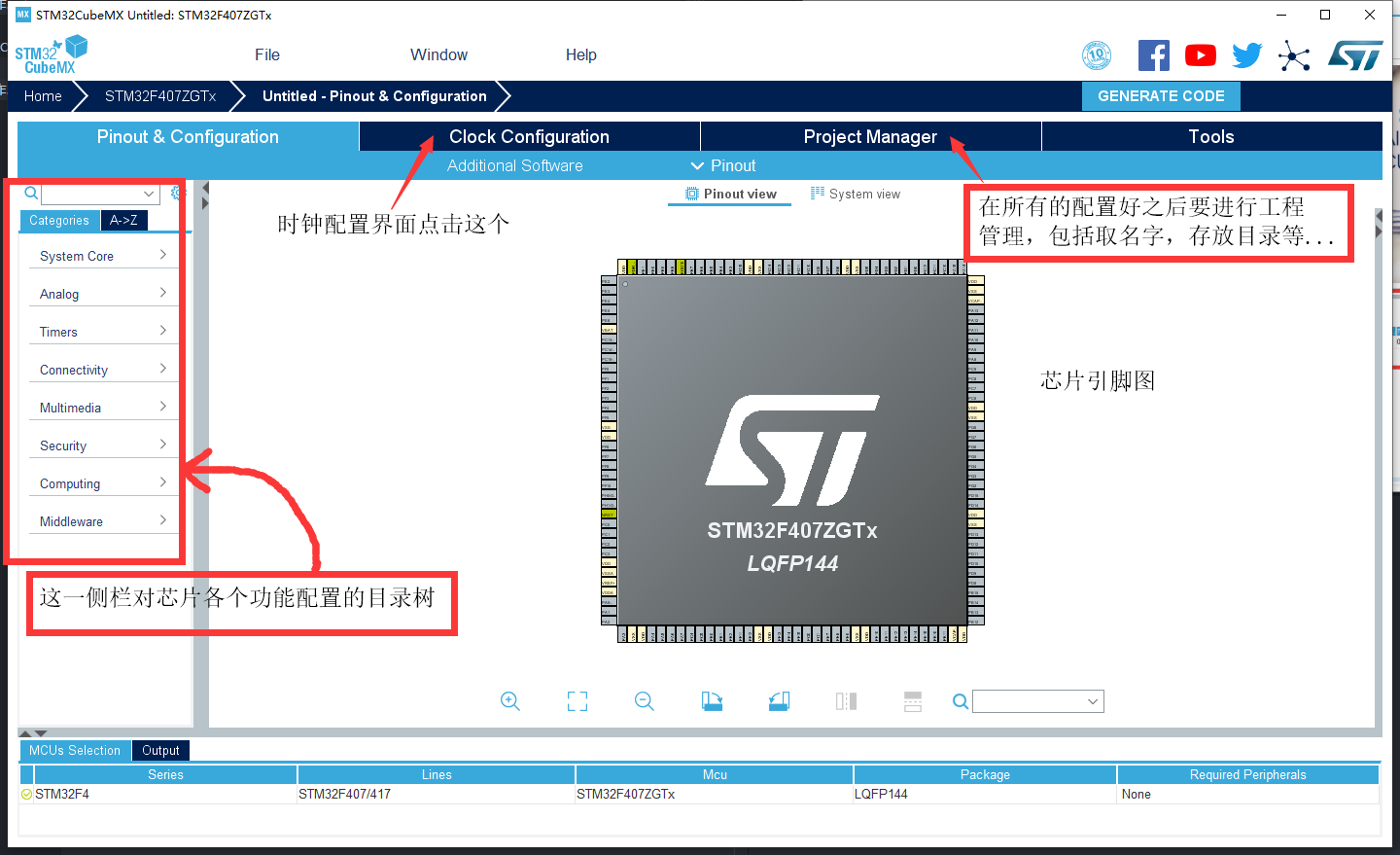Open the category search dropdown
Image resolution: width=1400 pixels, height=855 pixels.
coord(149,194)
